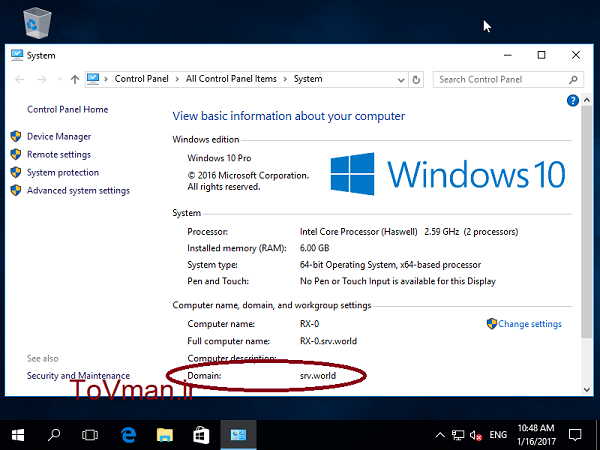Click the Windows 10 logo image
Image resolution: width=600 pixels, height=450 pixels.
(x=448, y=174)
